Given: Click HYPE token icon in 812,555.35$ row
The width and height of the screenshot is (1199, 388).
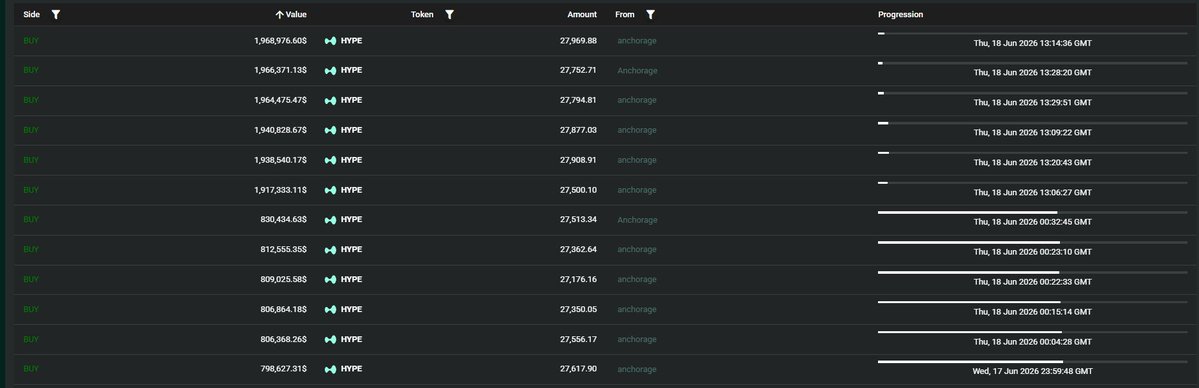Looking at the screenshot, I should click(330, 249).
